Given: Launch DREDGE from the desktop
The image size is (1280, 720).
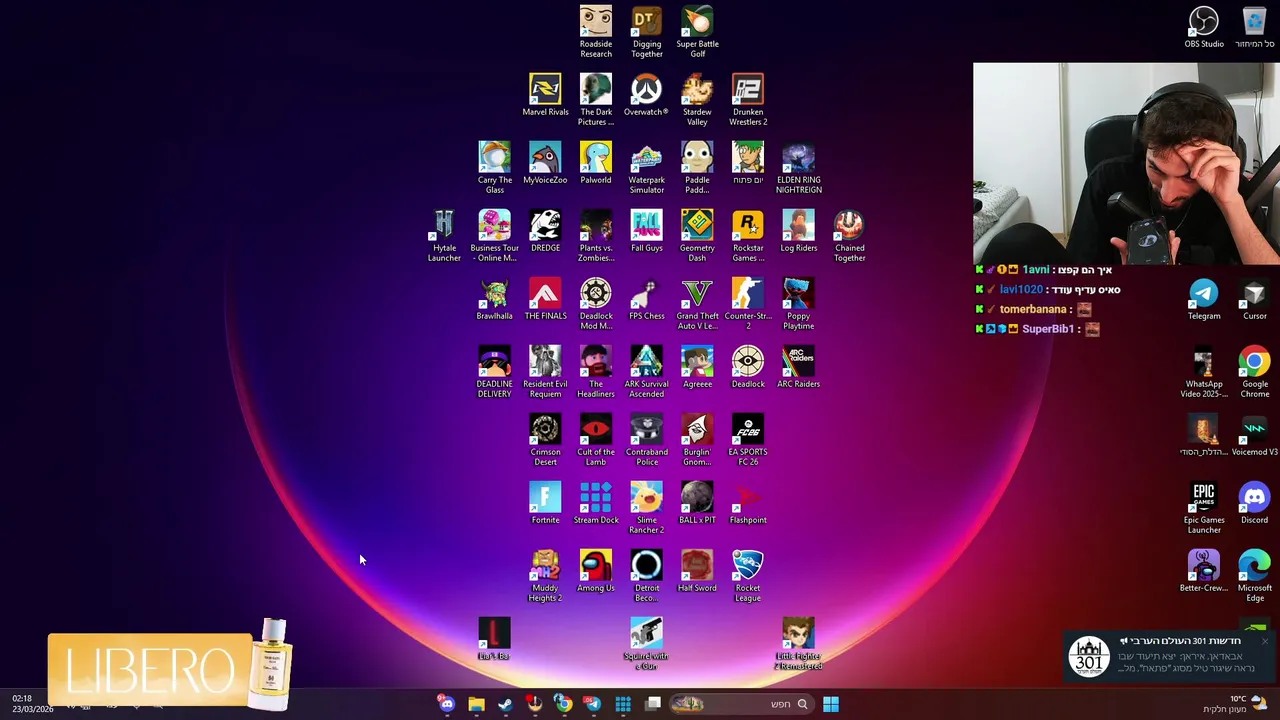Looking at the screenshot, I should click(x=545, y=231).
